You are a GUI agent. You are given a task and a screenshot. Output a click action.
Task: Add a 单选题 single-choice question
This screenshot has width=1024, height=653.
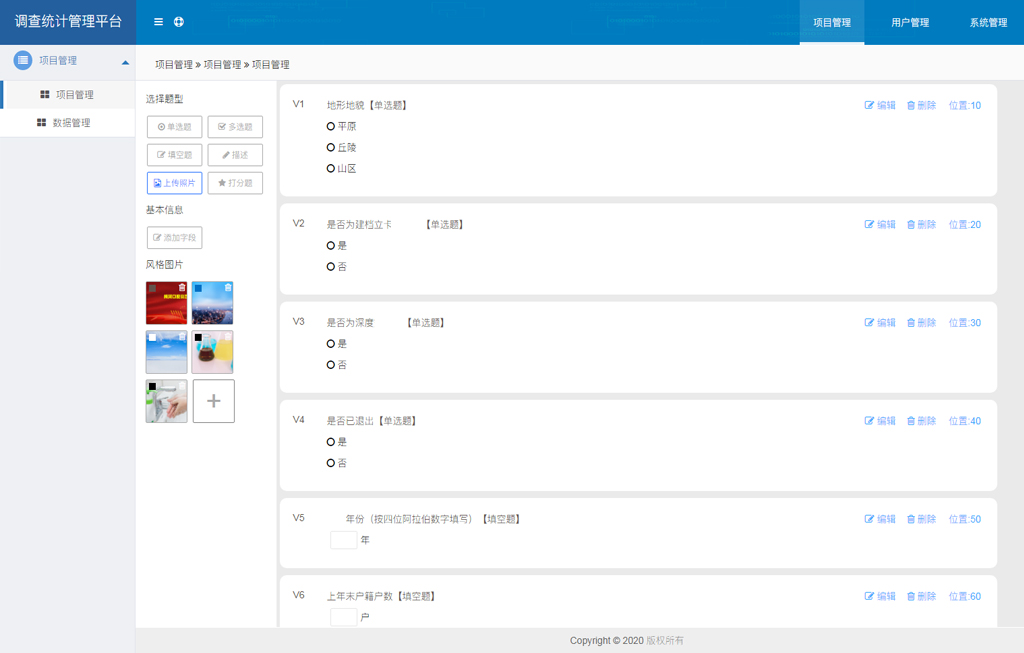pyautogui.click(x=175, y=127)
